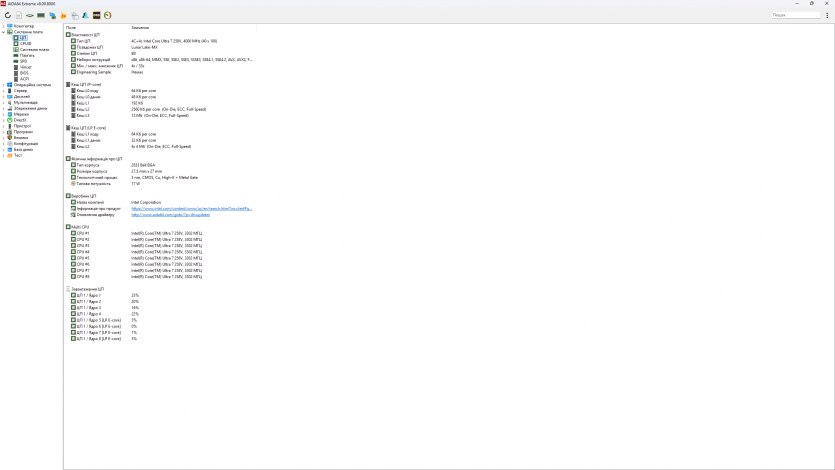This screenshot has width=835, height=470.
Task: Expand the Комп'ютер tree node
Action: pyautogui.click(x=3, y=26)
